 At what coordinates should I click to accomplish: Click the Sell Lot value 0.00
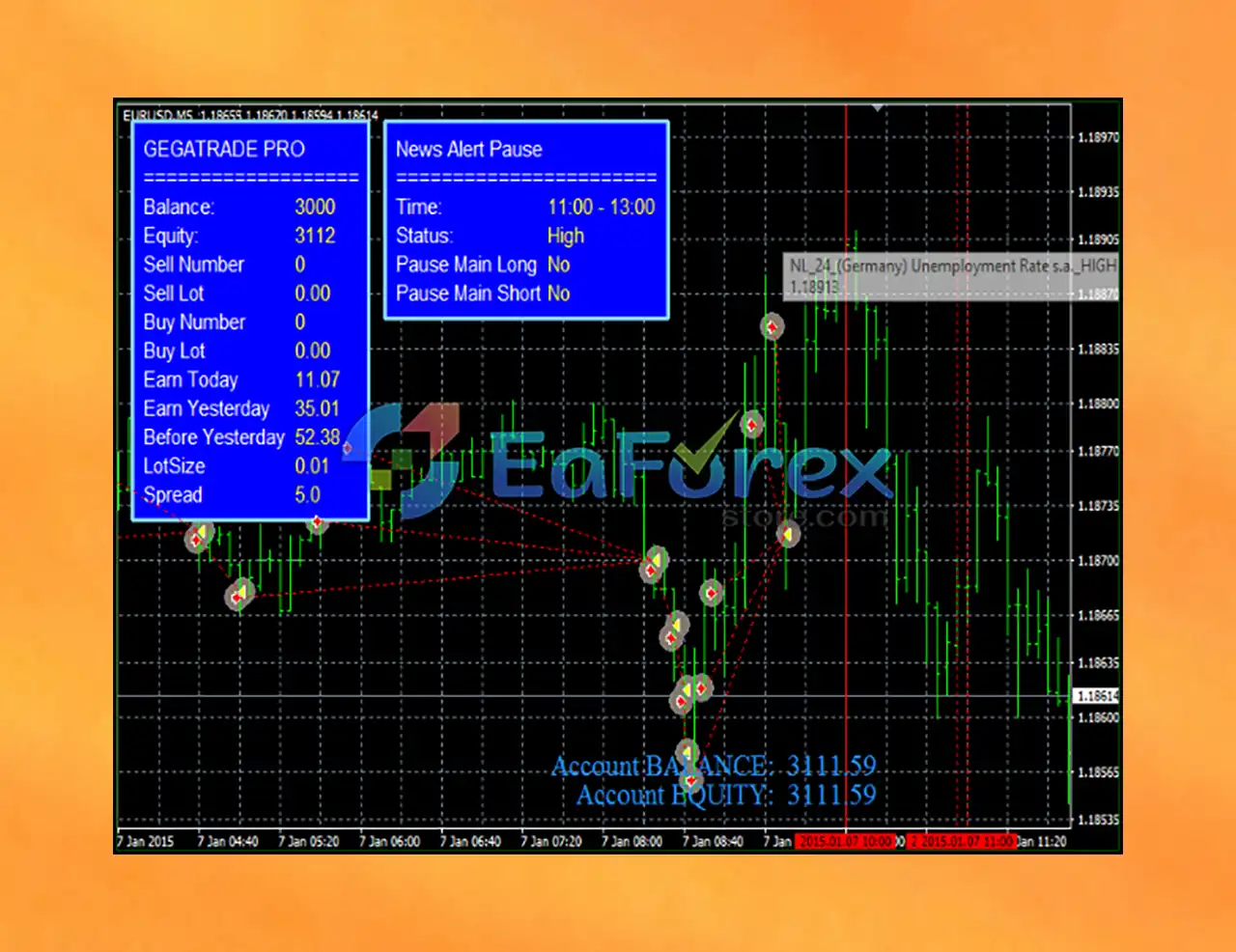coord(313,294)
